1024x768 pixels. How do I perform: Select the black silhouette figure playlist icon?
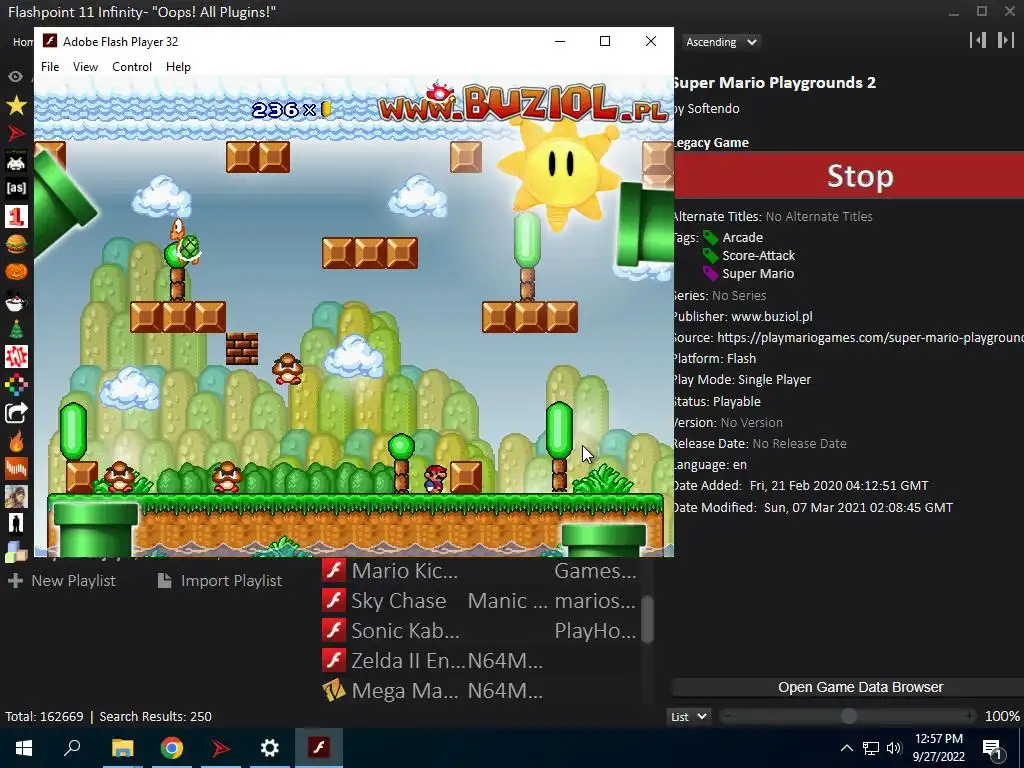(16, 524)
